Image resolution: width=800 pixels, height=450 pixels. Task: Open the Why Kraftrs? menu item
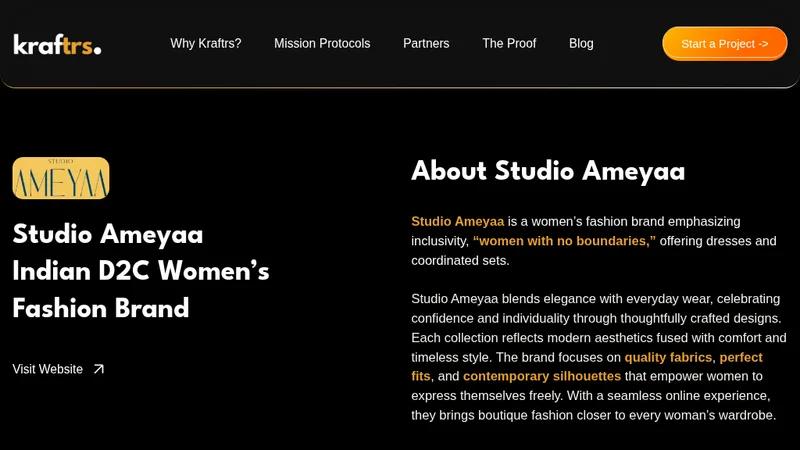pos(206,43)
